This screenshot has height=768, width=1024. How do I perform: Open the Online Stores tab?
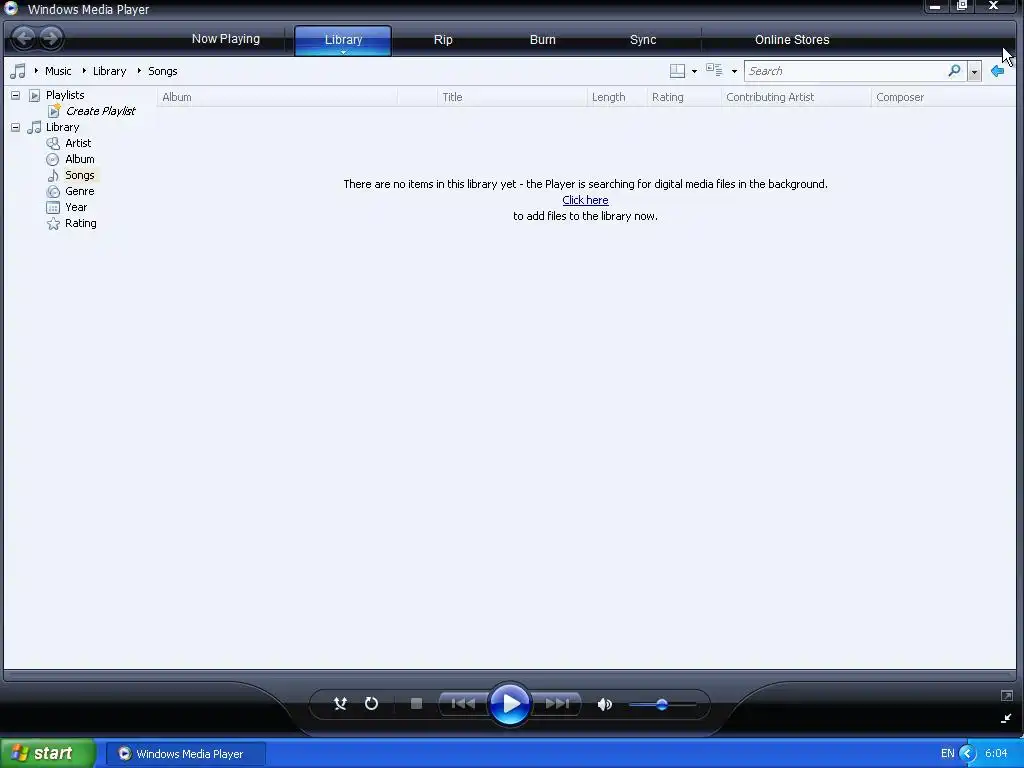click(x=792, y=40)
